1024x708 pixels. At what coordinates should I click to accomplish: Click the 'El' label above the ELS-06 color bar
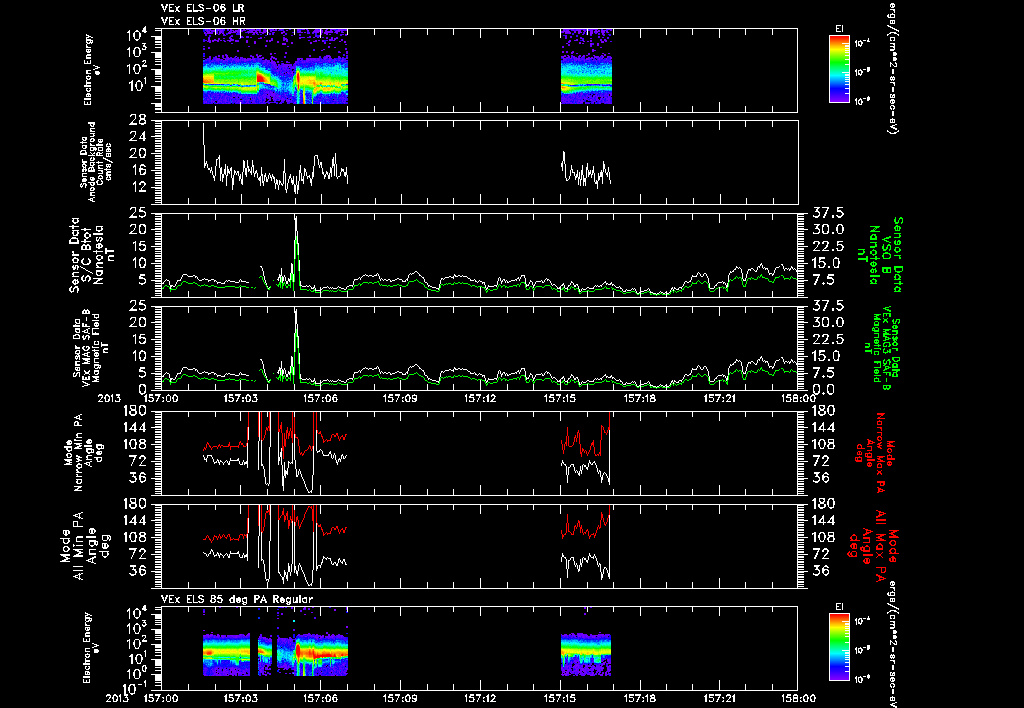coord(839,28)
